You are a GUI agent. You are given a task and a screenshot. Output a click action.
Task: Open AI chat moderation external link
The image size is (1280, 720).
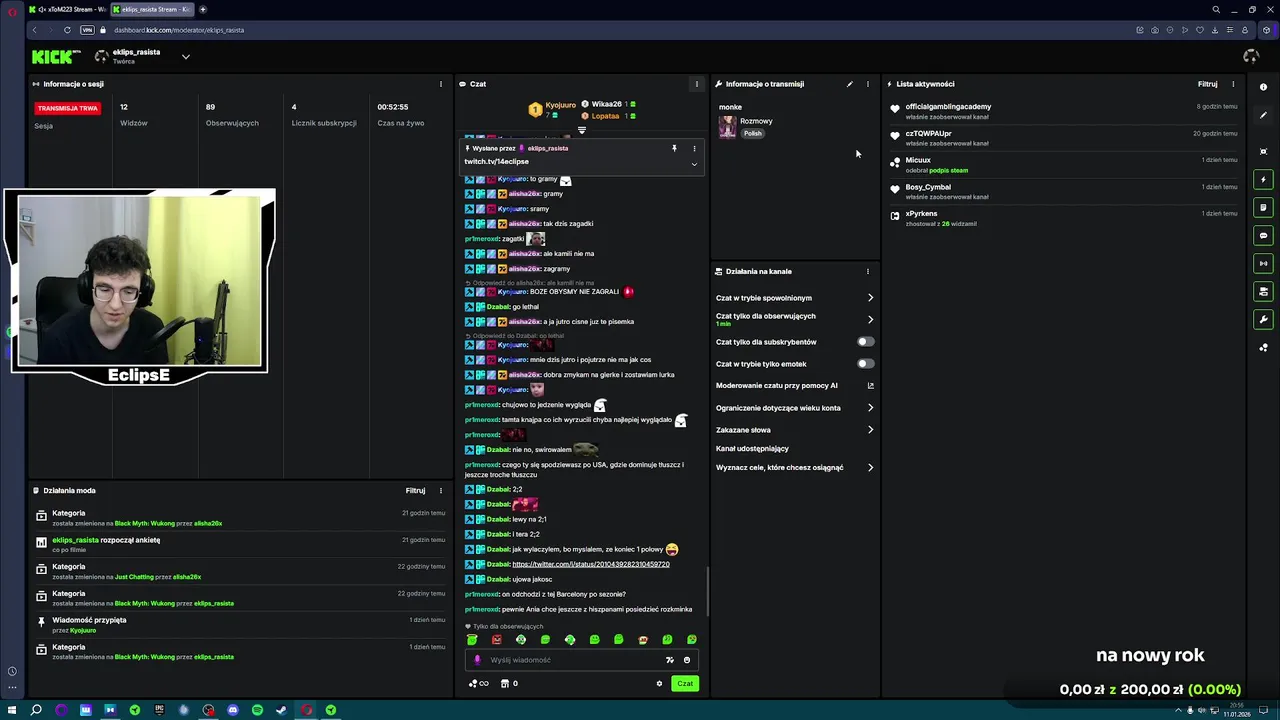click(x=870, y=385)
